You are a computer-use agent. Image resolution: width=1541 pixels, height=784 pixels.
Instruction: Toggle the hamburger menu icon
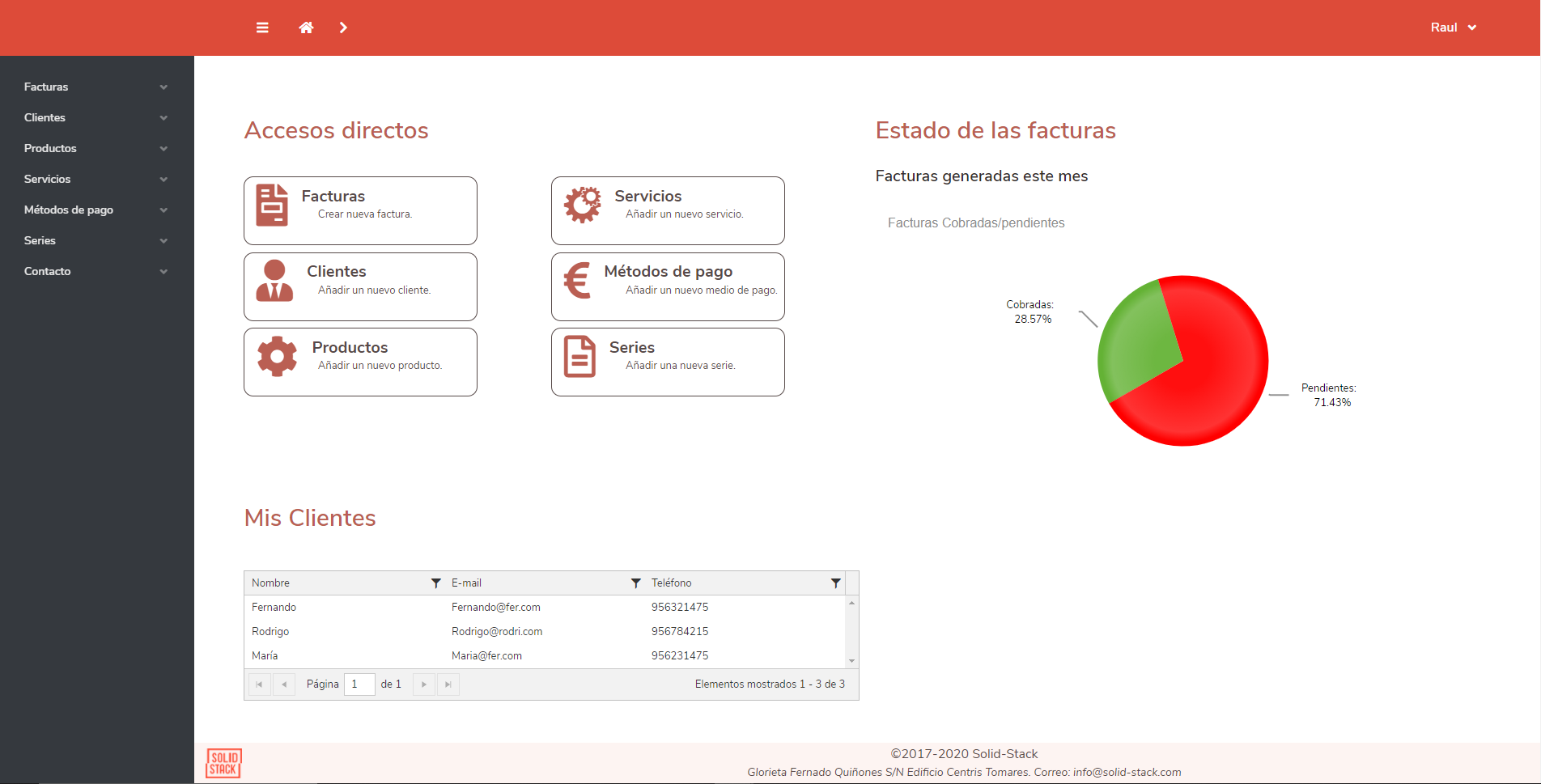(x=262, y=28)
